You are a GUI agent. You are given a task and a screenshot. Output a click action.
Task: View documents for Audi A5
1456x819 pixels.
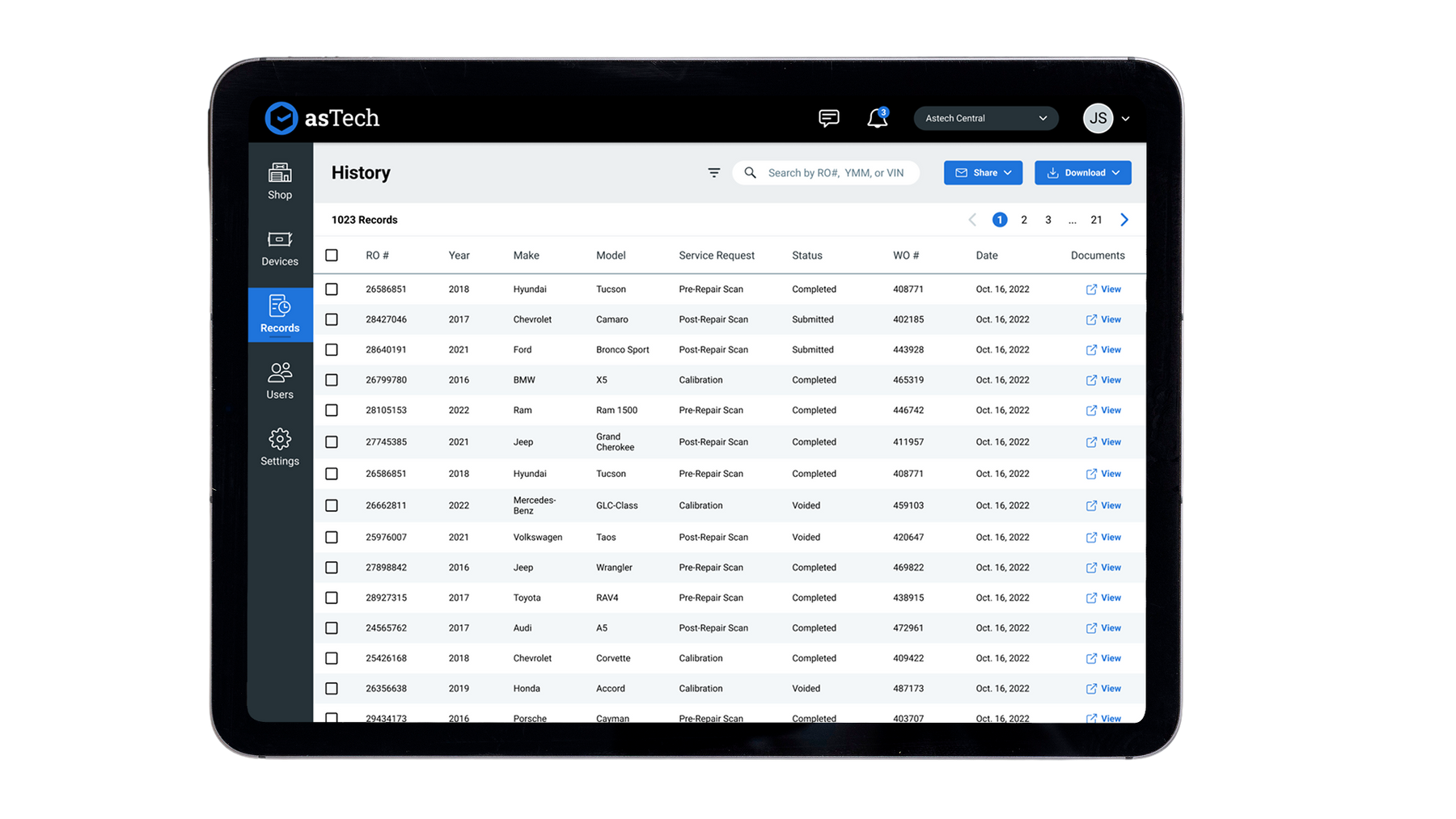(x=1103, y=628)
